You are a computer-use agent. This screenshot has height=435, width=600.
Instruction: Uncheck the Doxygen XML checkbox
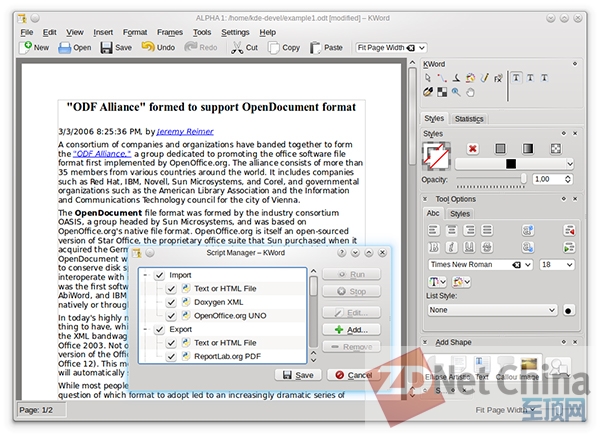click(x=171, y=302)
